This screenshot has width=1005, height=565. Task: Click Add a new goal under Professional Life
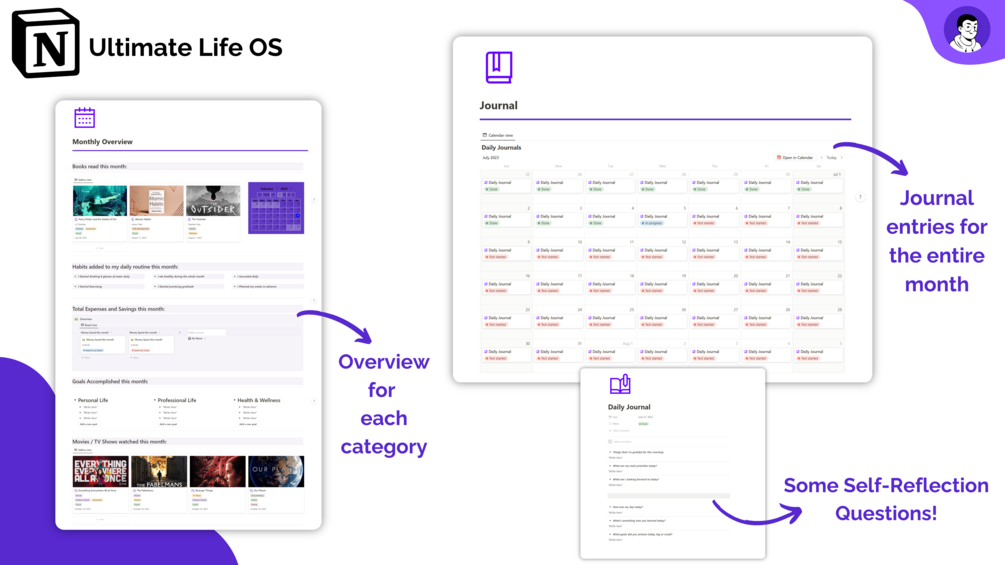(168, 424)
